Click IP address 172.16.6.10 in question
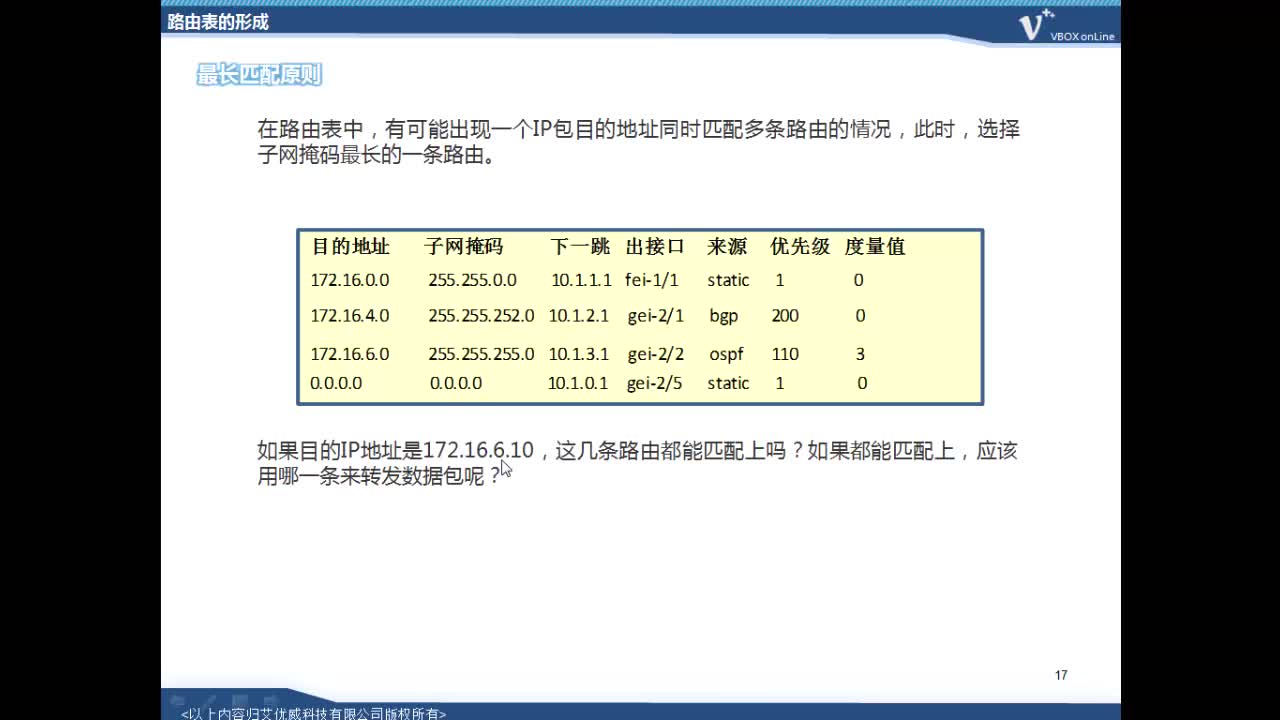The width and height of the screenshot is (1280, 720). [479, 451]
